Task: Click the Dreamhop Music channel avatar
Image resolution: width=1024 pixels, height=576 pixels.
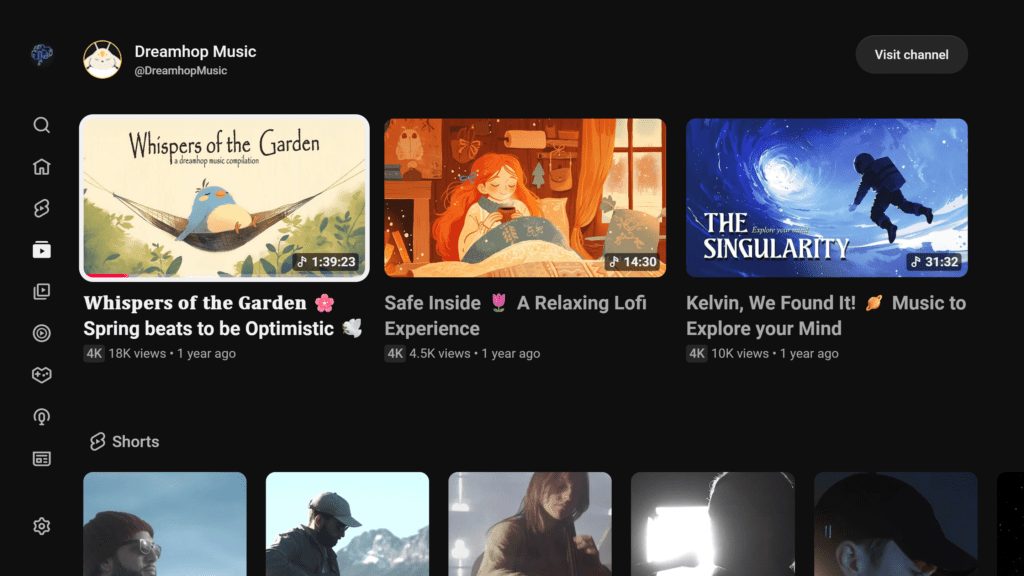Action: (x=103, y=59)
